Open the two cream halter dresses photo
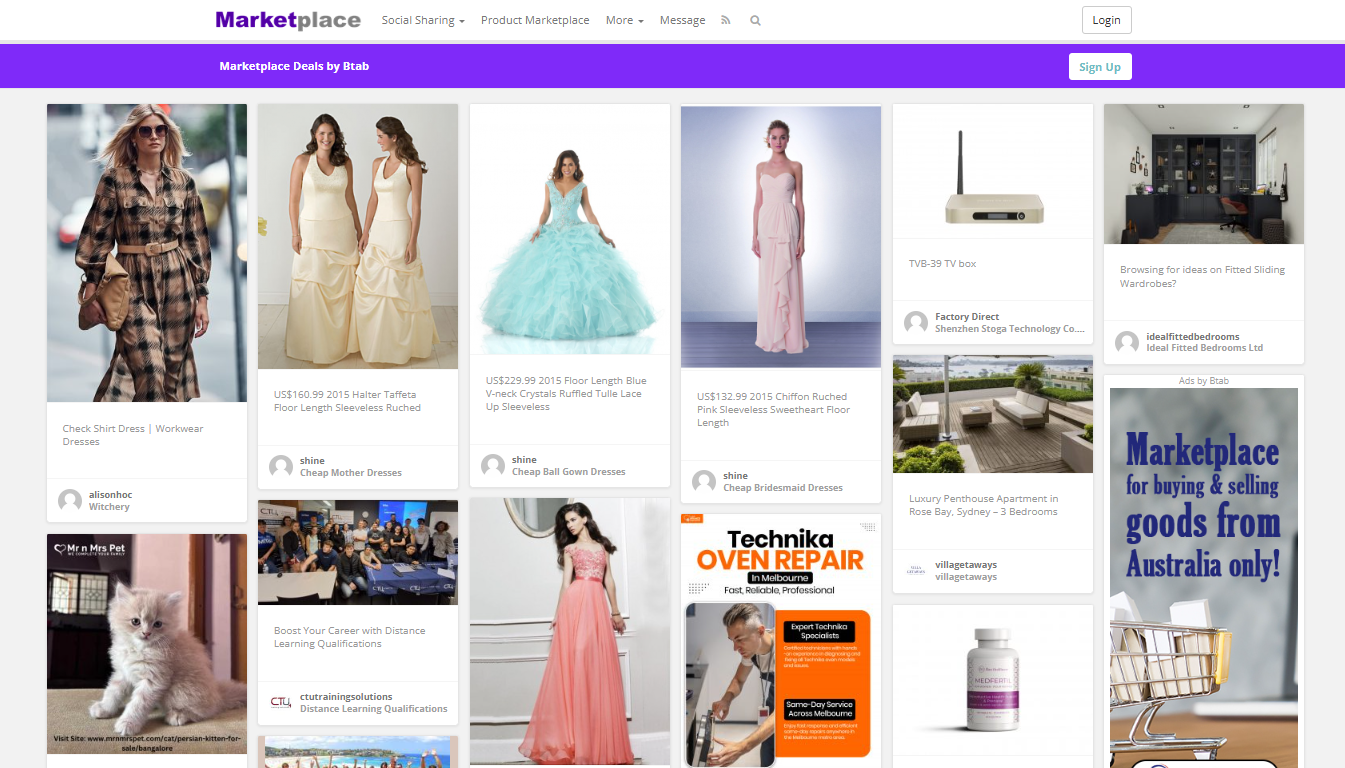This screenshot has width=1345, height=768. pyautogui.click(x=358, y=236)
